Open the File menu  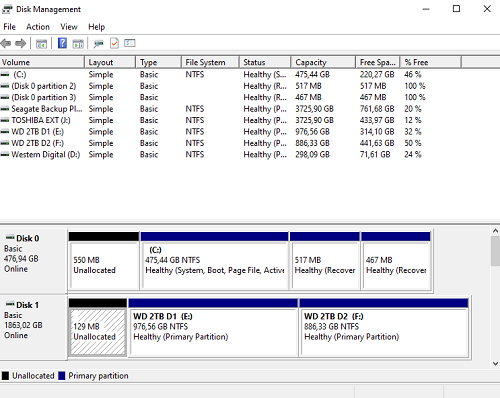9,27
